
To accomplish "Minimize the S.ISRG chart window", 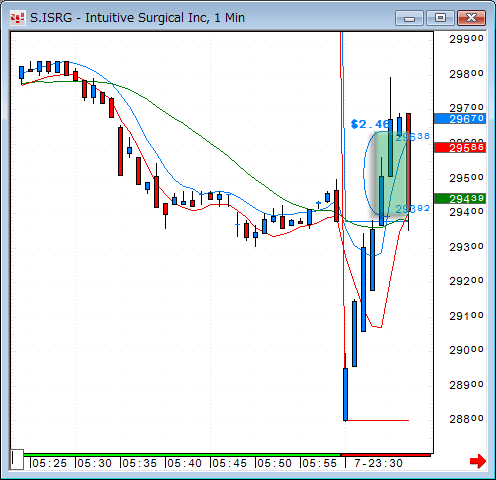I will (x=409, y=18).
